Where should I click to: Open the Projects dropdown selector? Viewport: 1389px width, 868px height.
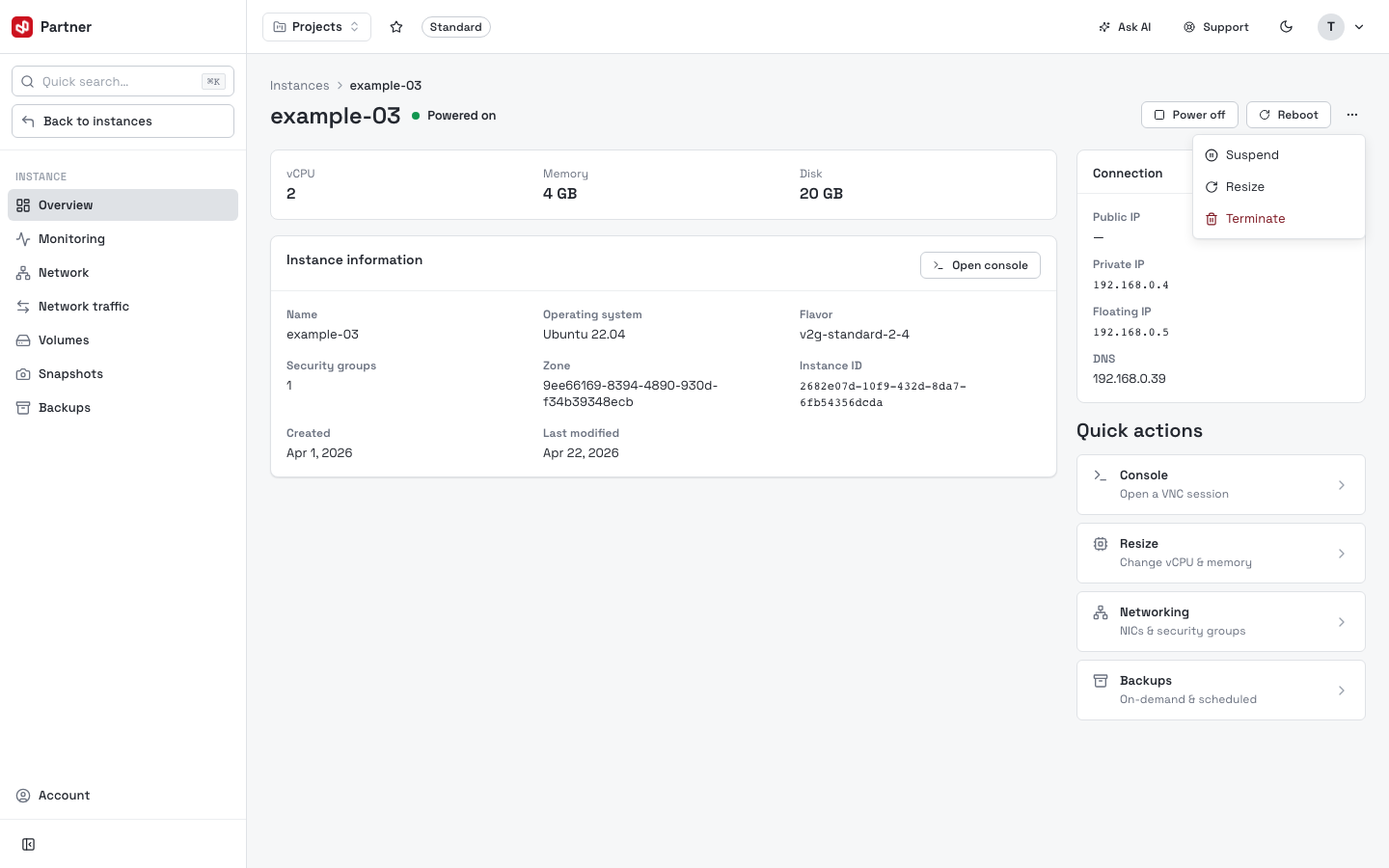click(x=316, y=27)
